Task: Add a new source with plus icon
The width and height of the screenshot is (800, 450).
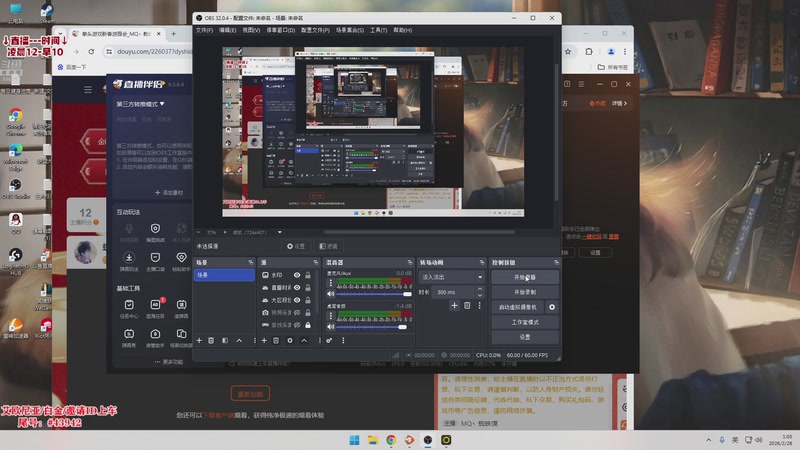Action: coord(264,340)
